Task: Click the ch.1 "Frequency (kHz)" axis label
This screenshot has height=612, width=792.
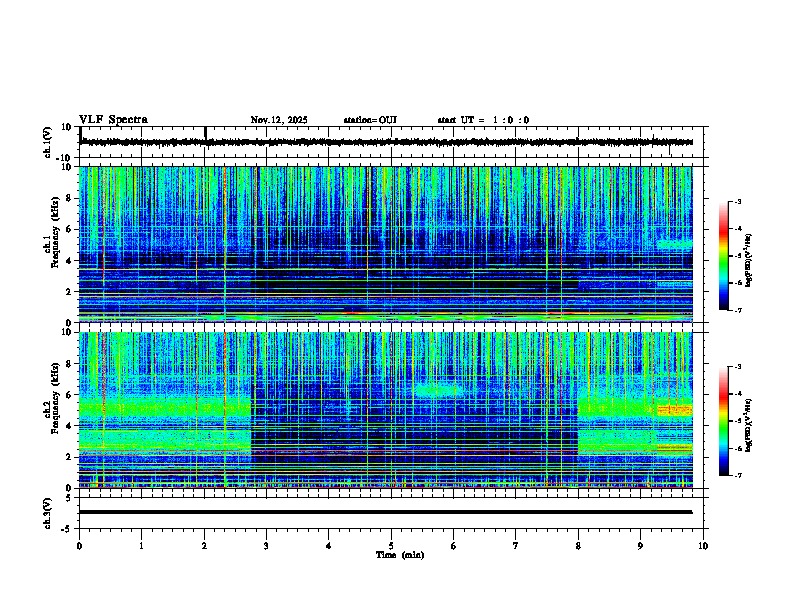Action: tap(55, 232)
